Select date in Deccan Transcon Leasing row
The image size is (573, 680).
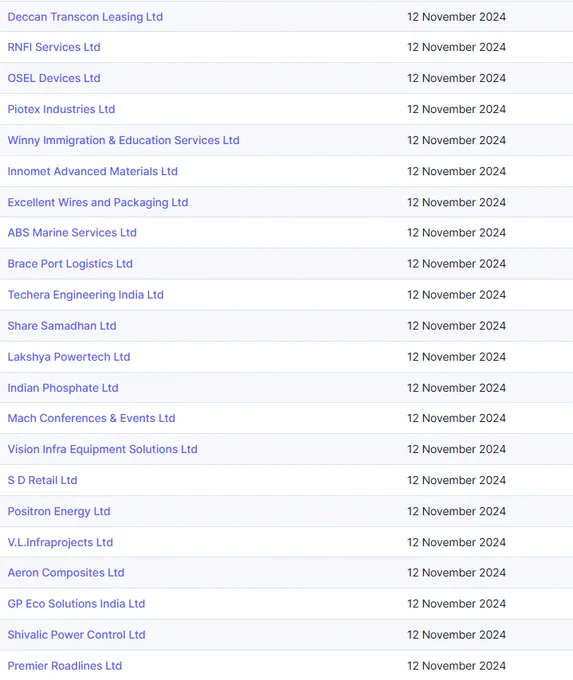[456, 17]
